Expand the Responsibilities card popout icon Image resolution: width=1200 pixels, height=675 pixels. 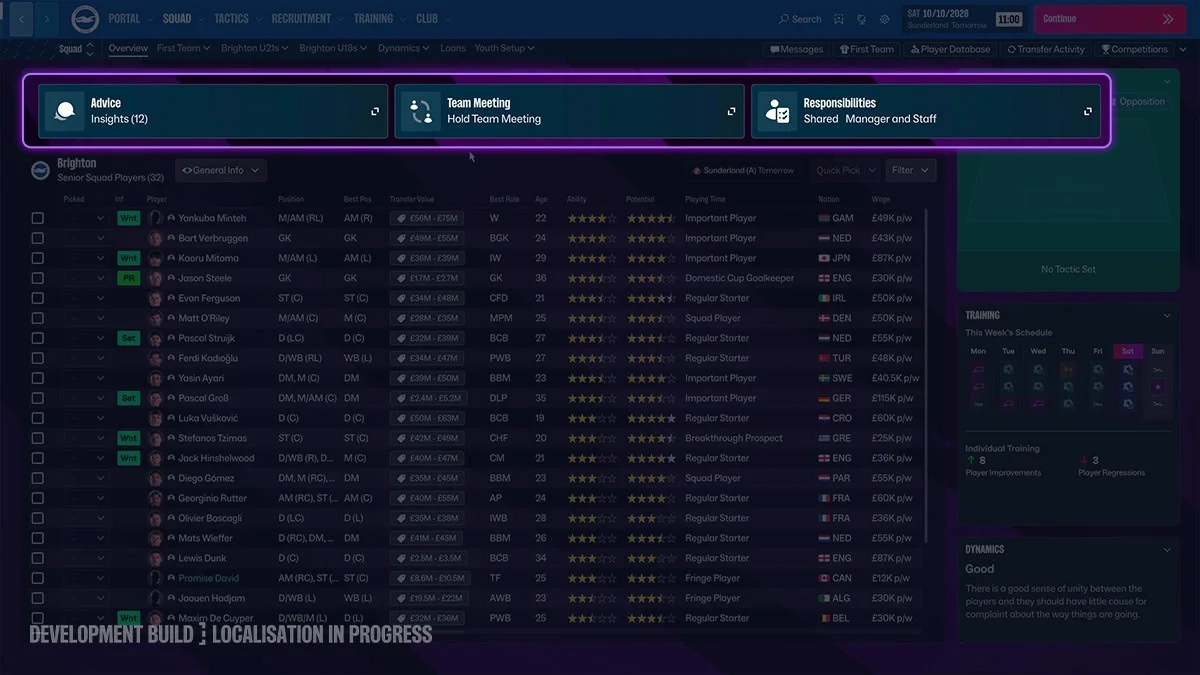coord(1087,111)
